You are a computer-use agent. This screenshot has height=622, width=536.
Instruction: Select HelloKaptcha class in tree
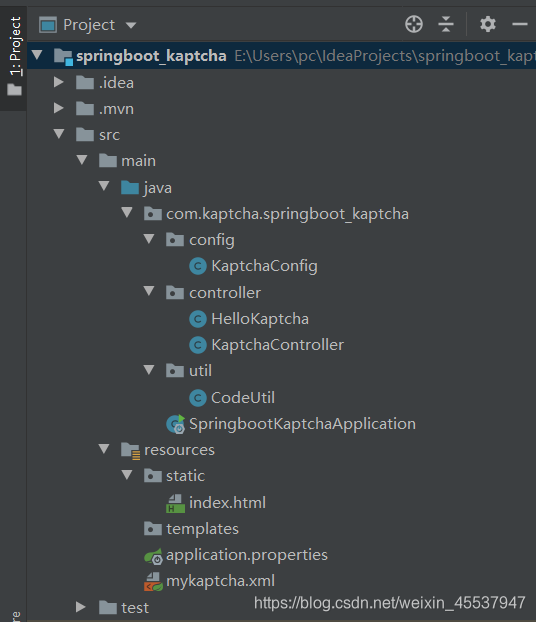(x=260, y=319)
